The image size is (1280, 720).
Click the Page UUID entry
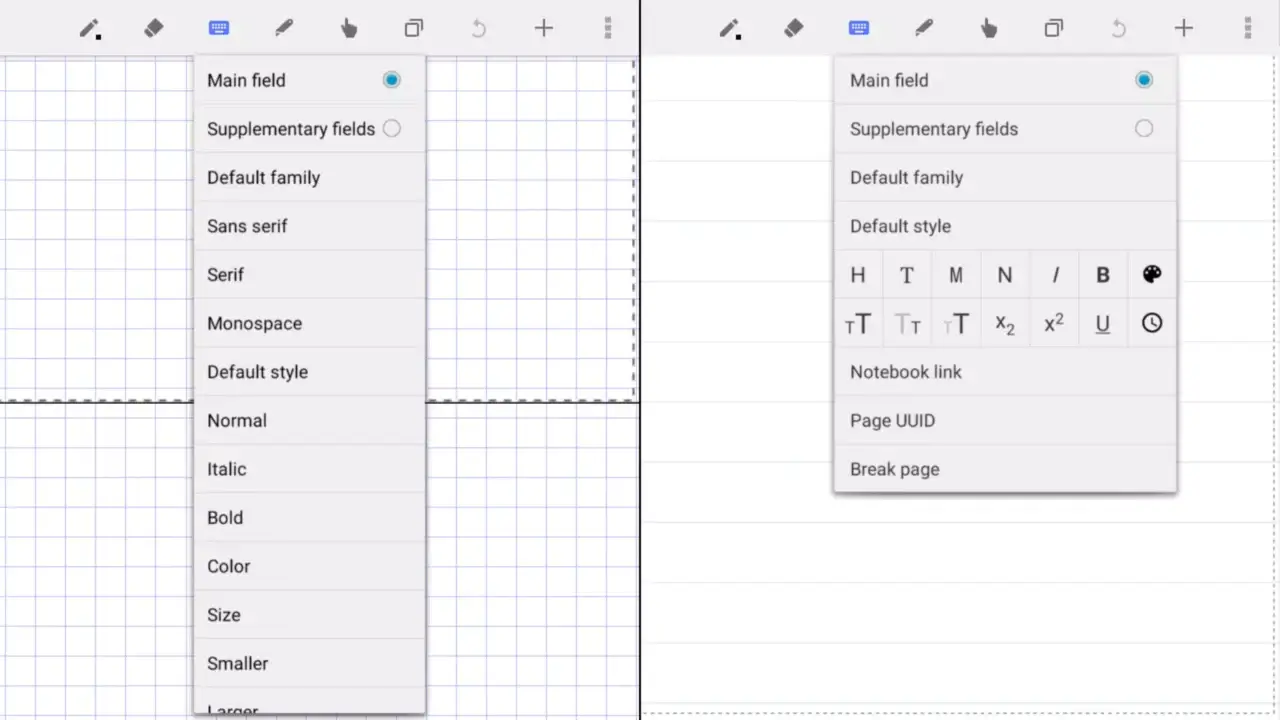pos(892,420)
